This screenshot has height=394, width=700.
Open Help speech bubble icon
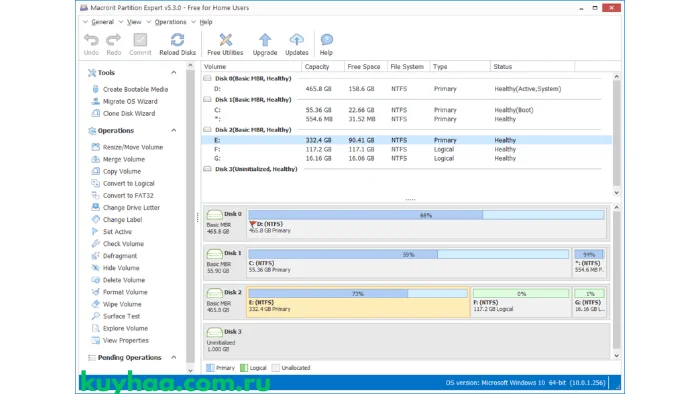click(x=326, y=40)
